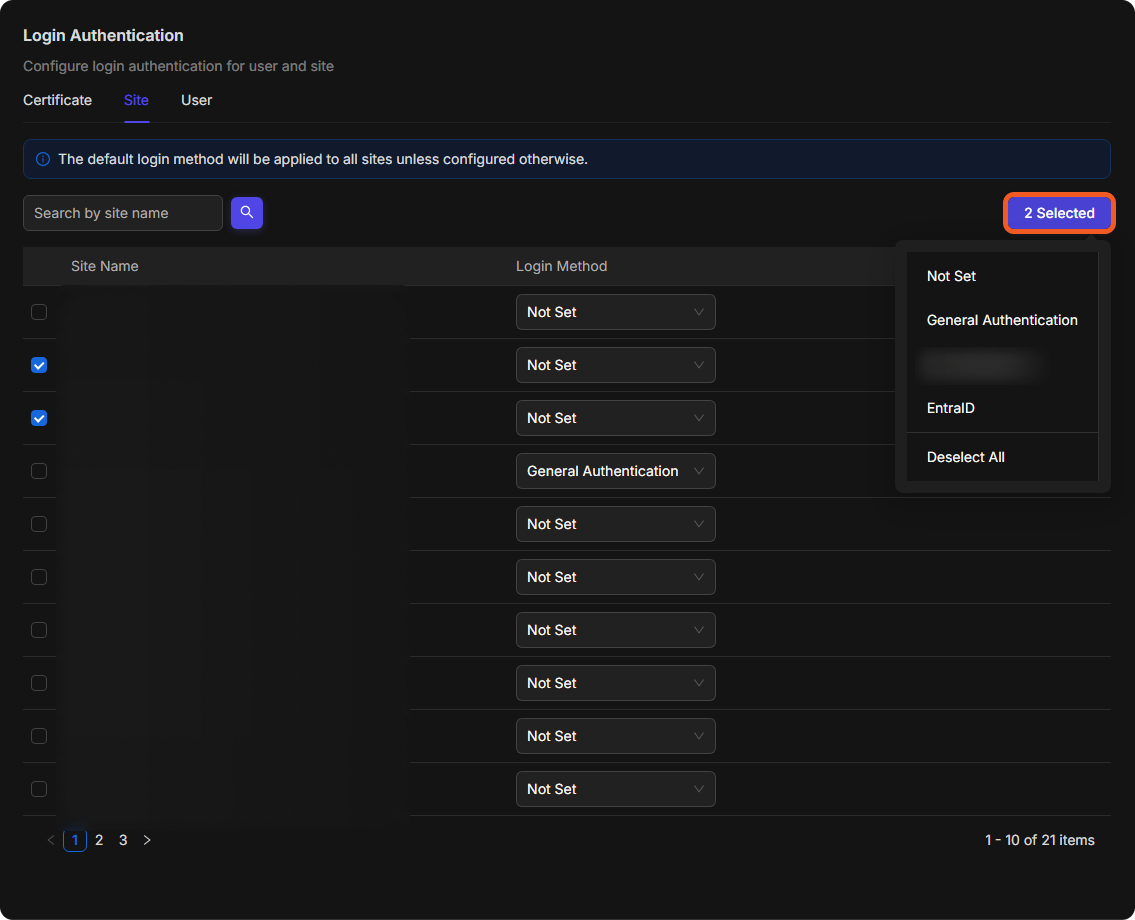Click the Login Method column header
This screenshot has height=920, width=1135.
click(x=561, y=266)
